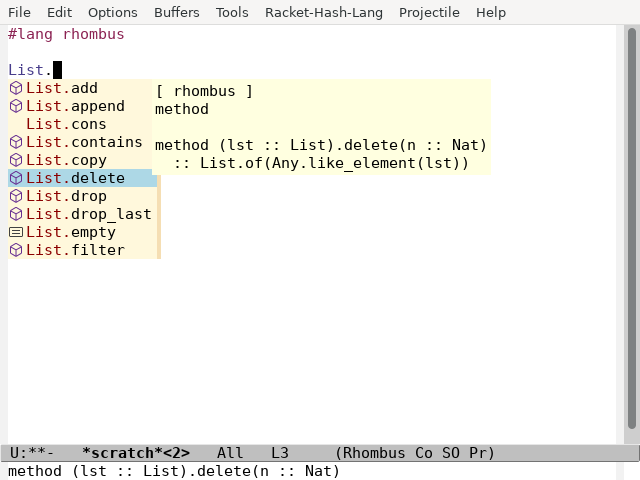
Task: Click the echo area method signature
Action: [x=174, y=471]
